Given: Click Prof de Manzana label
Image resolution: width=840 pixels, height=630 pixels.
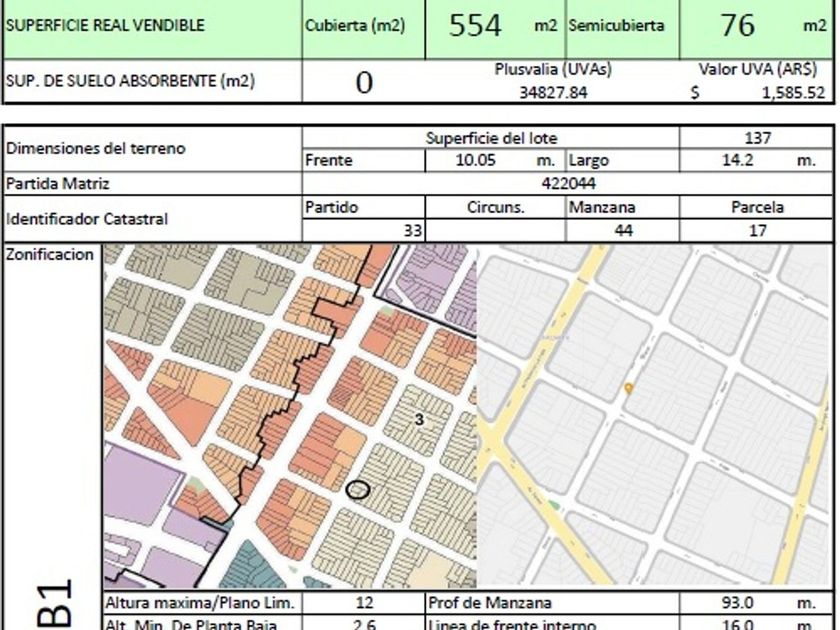Looking at the screenshot, I should tap(490, 603).
